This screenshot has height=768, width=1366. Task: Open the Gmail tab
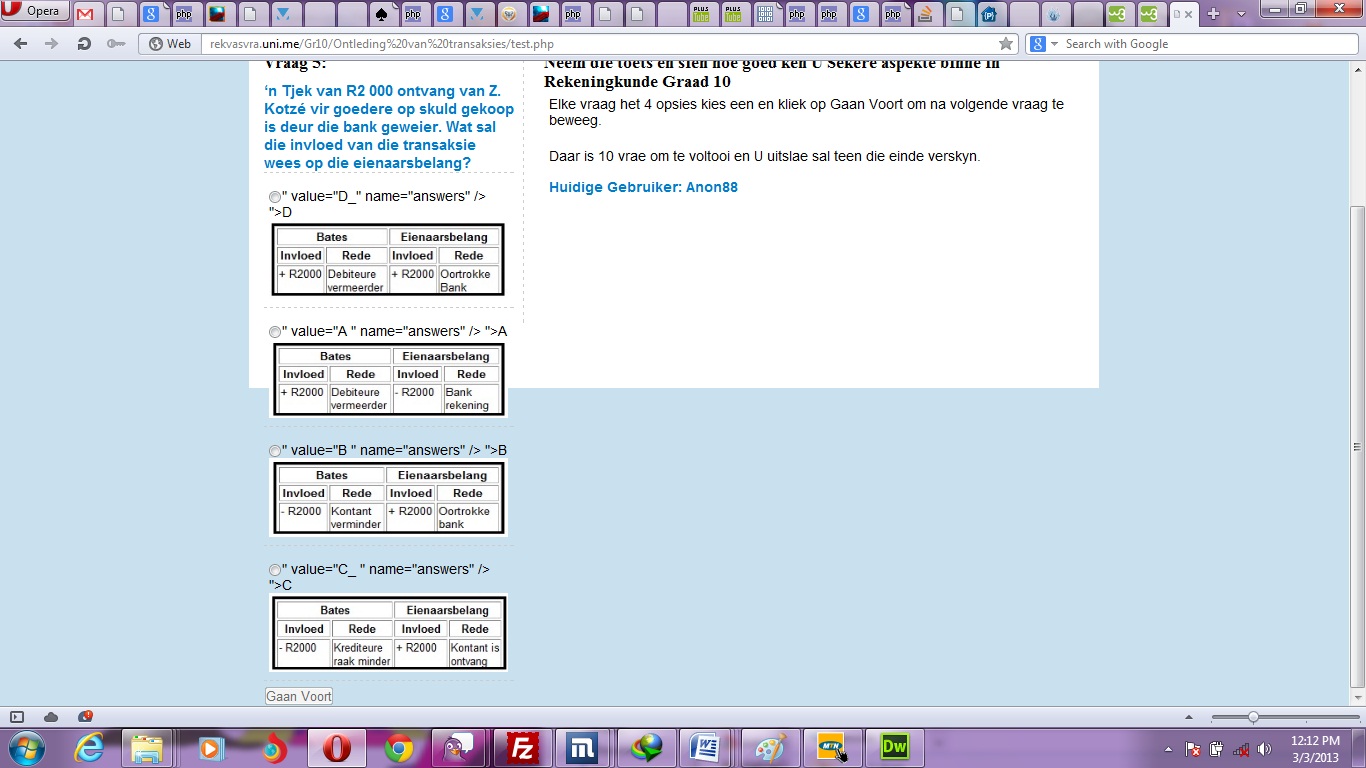[x=85, y=14]
